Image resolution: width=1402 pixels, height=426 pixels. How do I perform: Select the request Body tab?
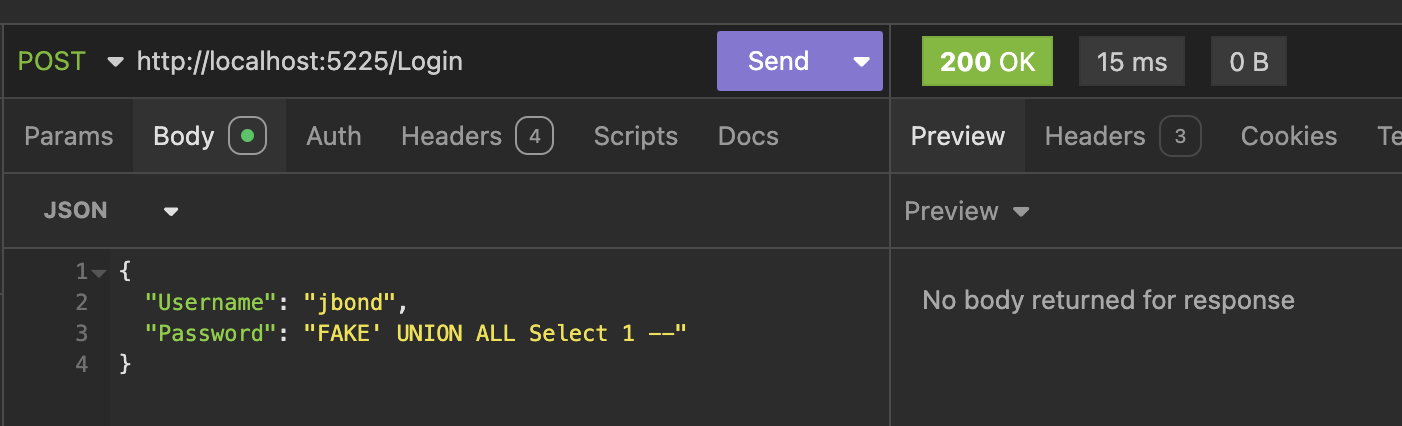[184, 136]
